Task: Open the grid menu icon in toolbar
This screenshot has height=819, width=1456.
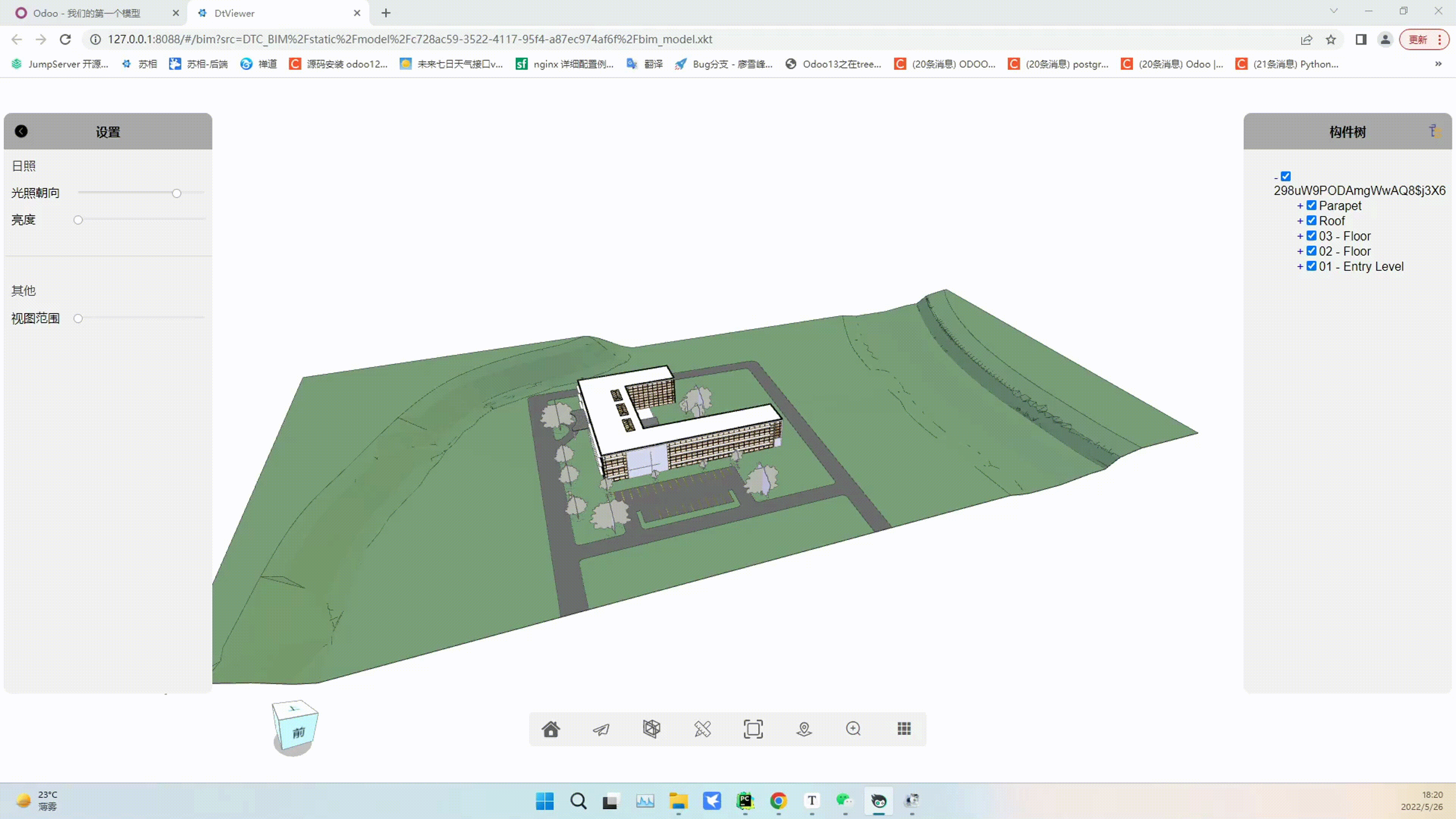Action: point(904,729)
